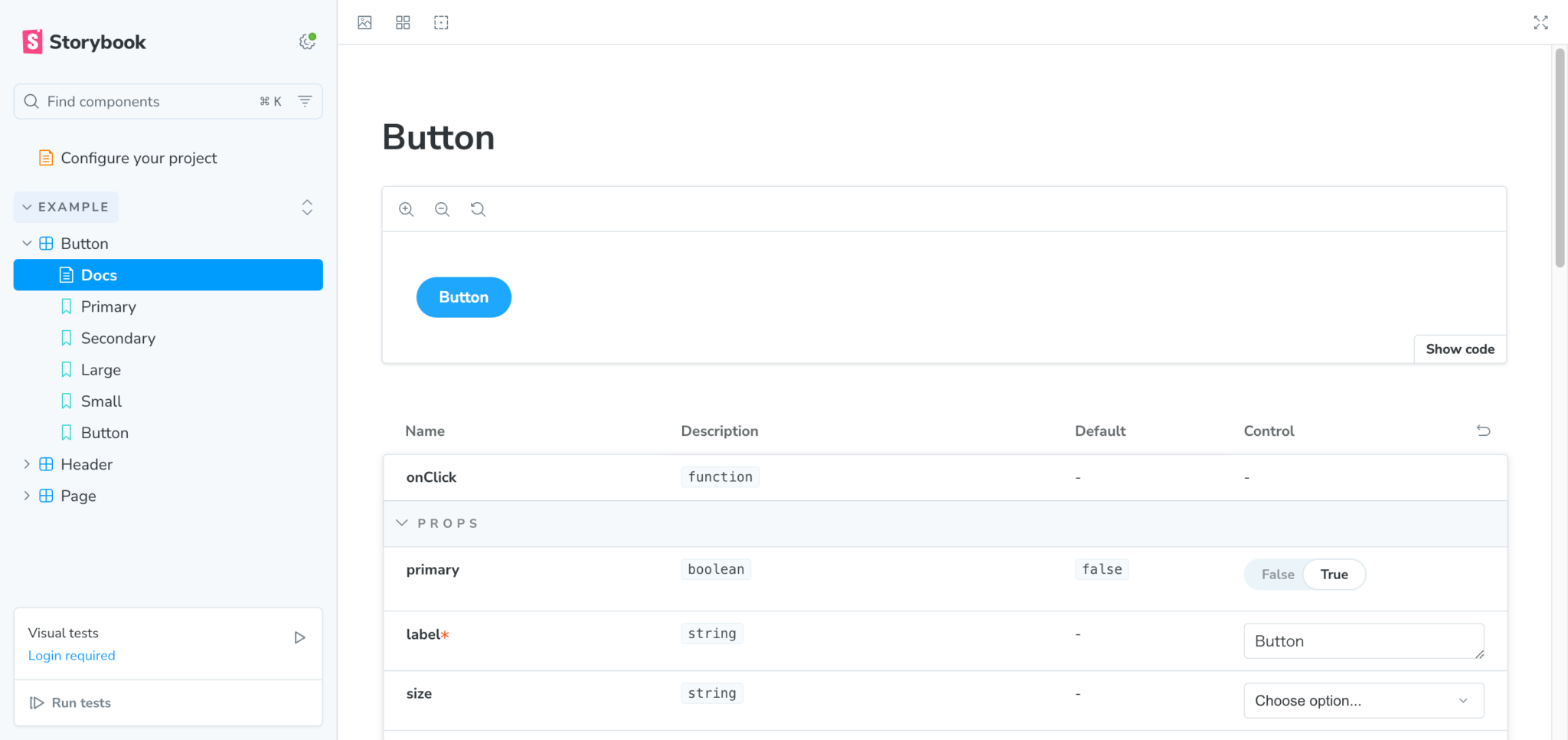This screenshot has width=1568, height=740.
Task: Enter fullscreen with the expand icon
Action: pos(1540,23)
